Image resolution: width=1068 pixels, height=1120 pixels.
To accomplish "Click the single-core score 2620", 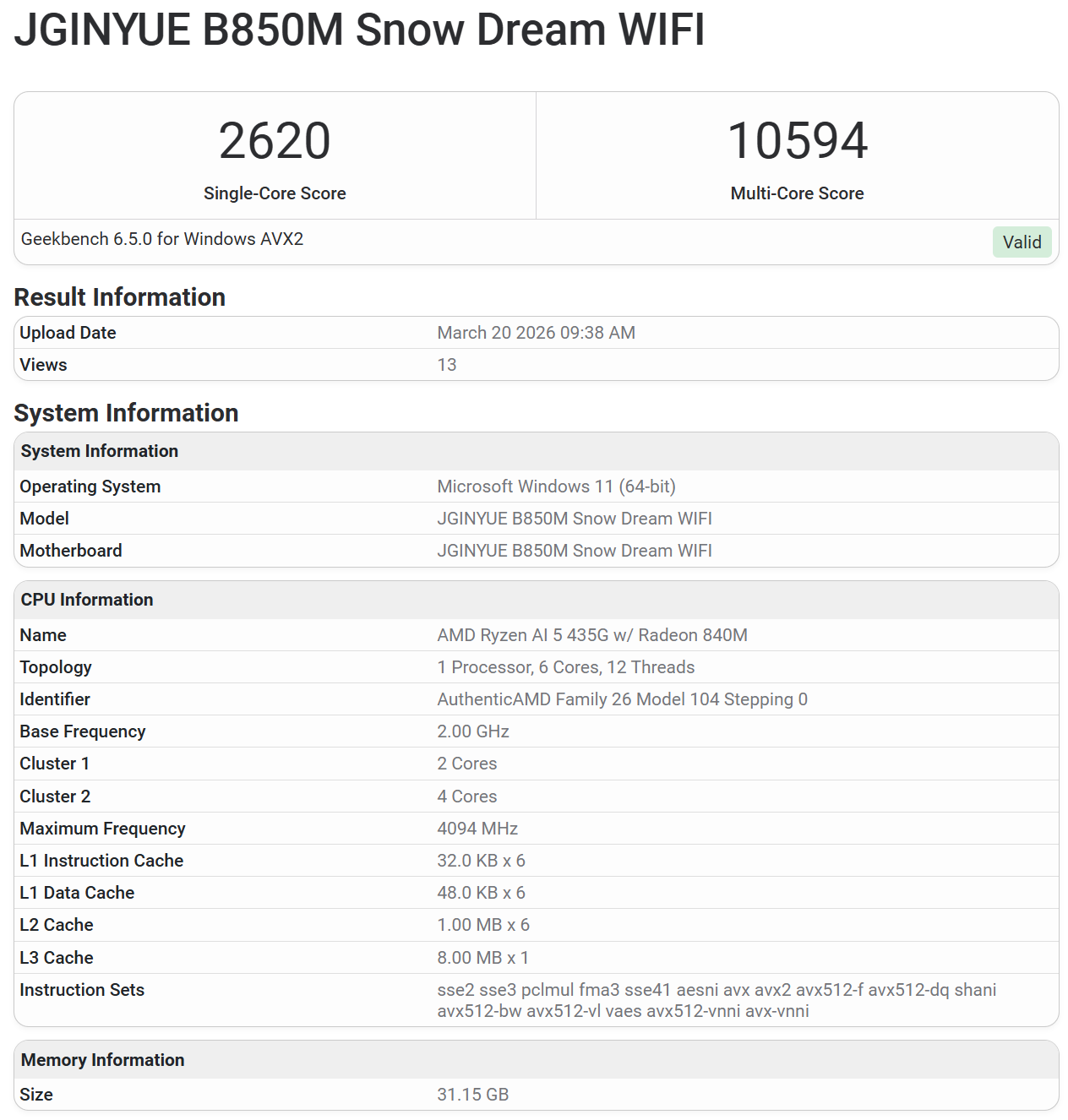I will pos(275,140).
